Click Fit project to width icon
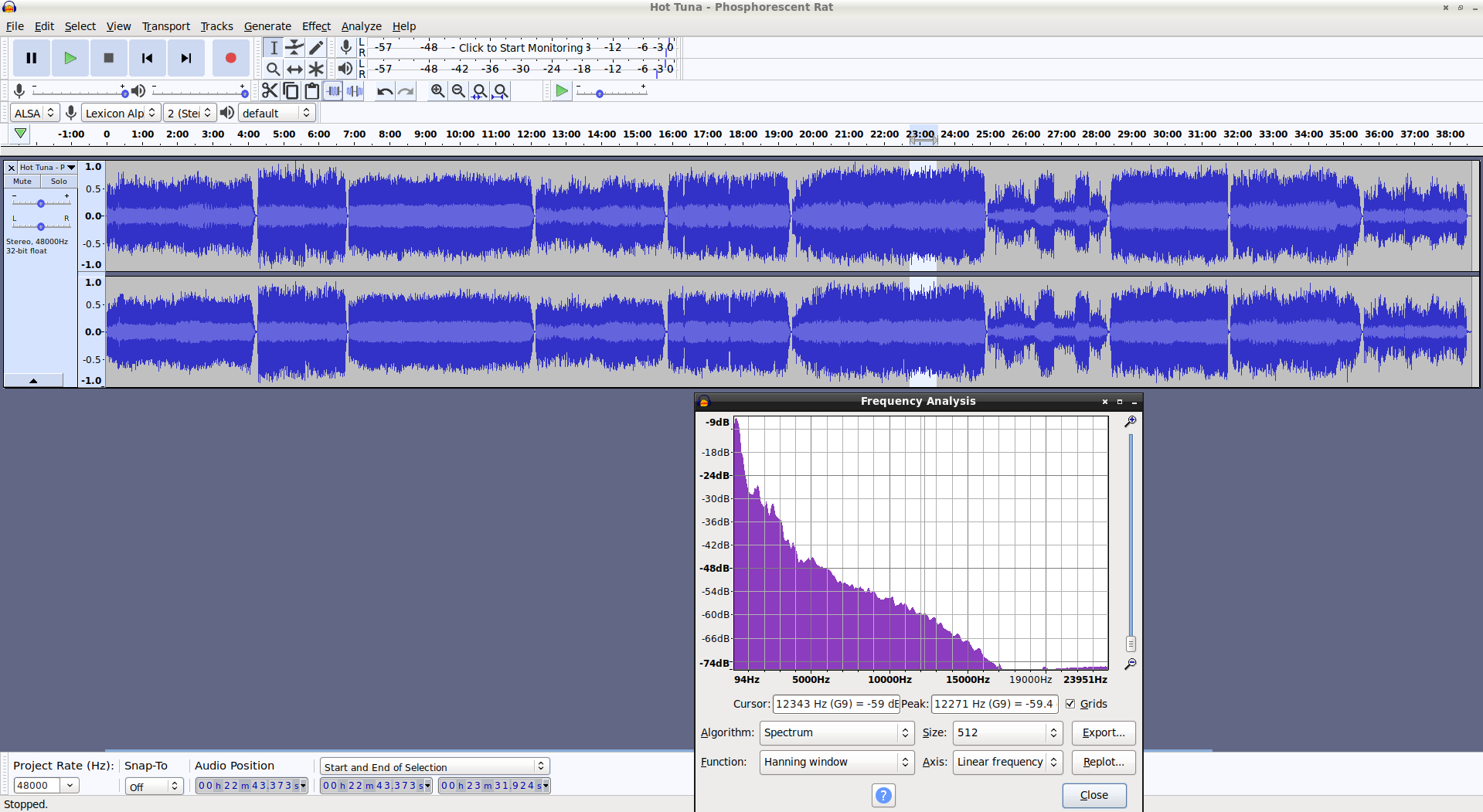The width and height of the screenshot is (1483, 812). coord(501,91)
